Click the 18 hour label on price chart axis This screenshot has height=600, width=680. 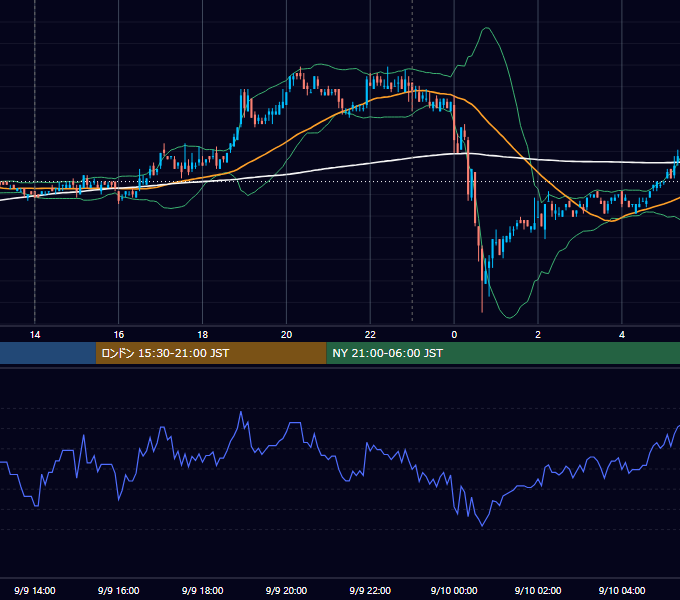click(203, 335)
